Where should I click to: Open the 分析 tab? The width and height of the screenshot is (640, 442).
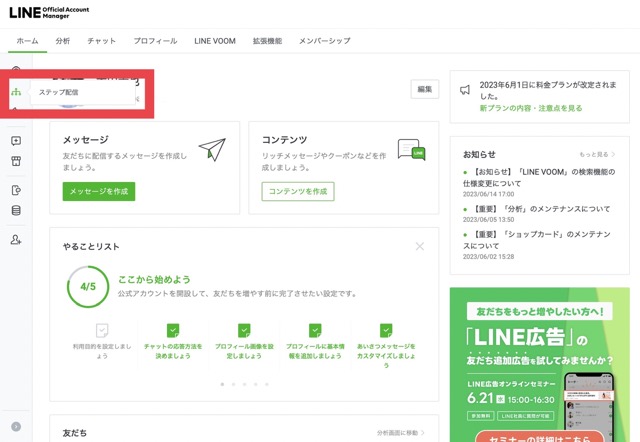pyautogui.click(x=63, y=41)
